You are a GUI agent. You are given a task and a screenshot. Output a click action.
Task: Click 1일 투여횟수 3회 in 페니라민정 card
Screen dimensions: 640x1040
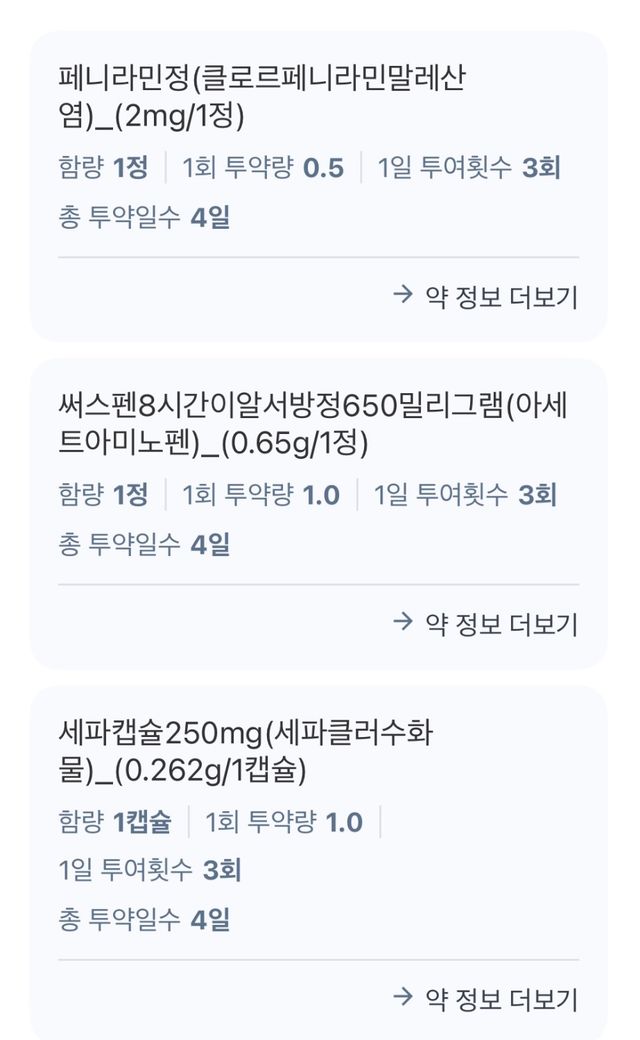point(469,167)
